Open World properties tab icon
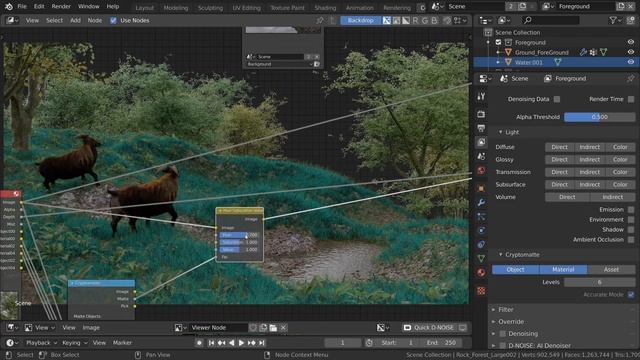 (481, 170)
